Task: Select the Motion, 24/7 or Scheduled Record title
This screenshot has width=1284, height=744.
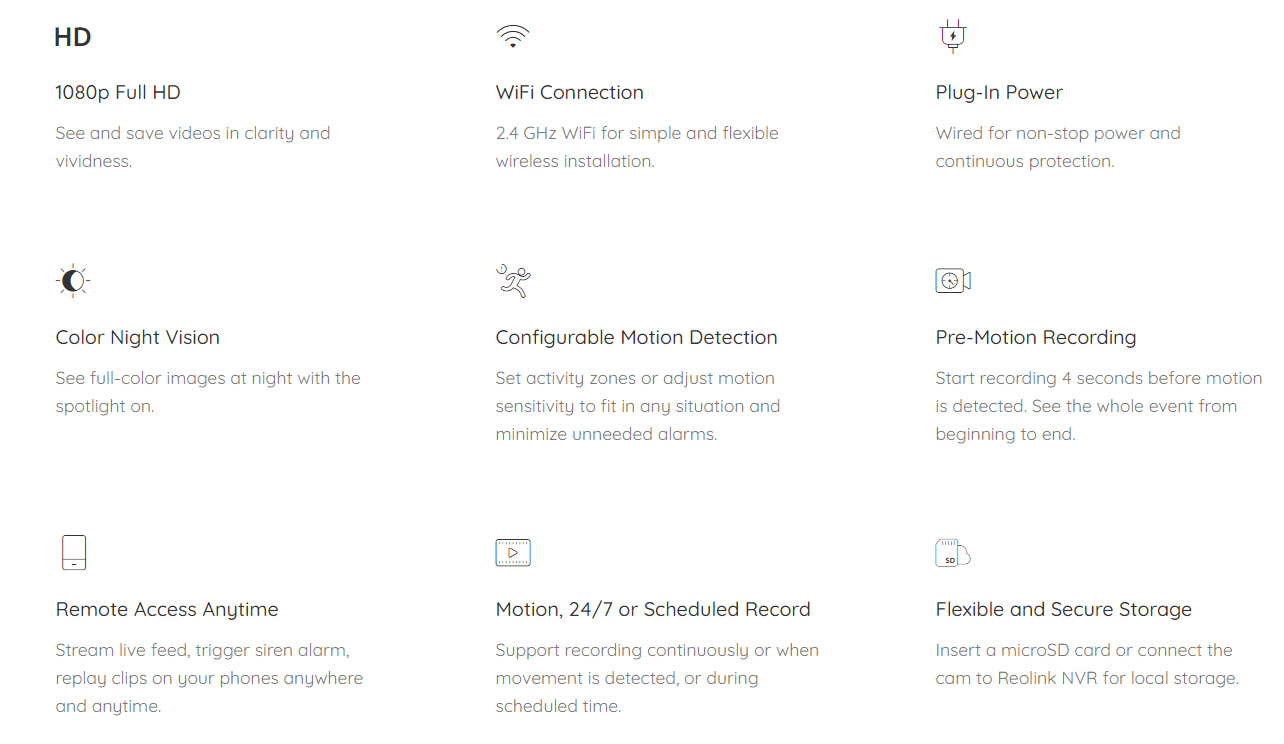Action: point(652,609)
